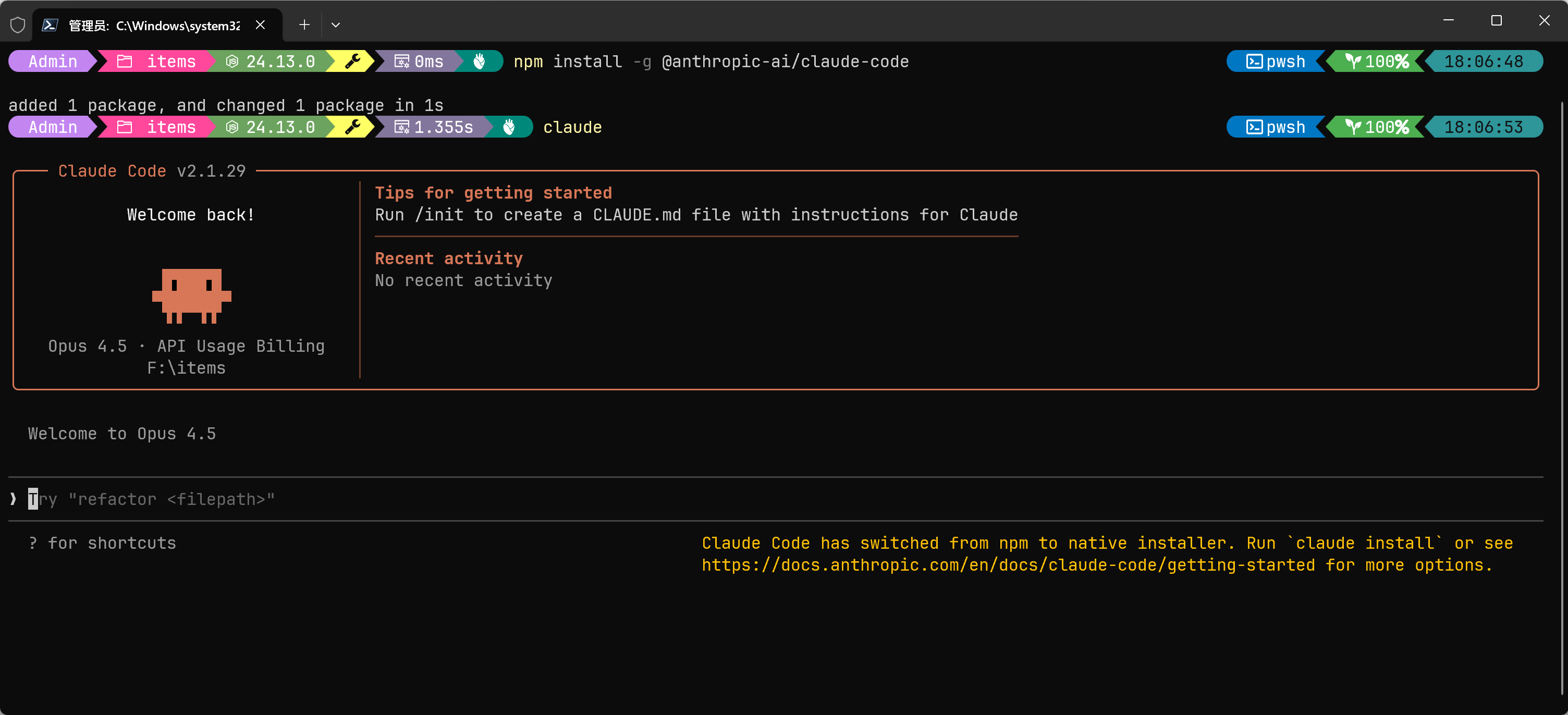Open the docs.anthropic.com getting-started link
This screenshot has width=1568, height=715.
point(1008,565)
